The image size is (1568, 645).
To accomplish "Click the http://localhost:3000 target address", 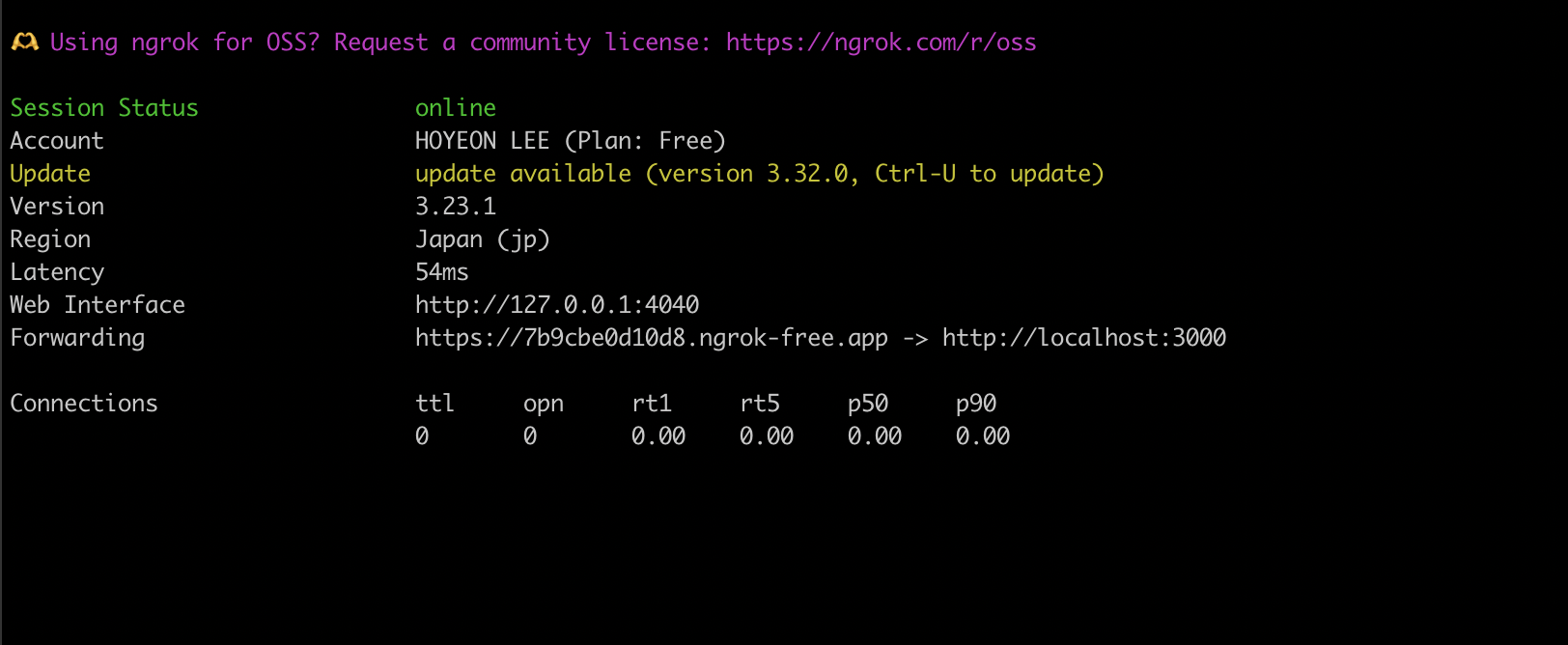I will coord(1084,338).
